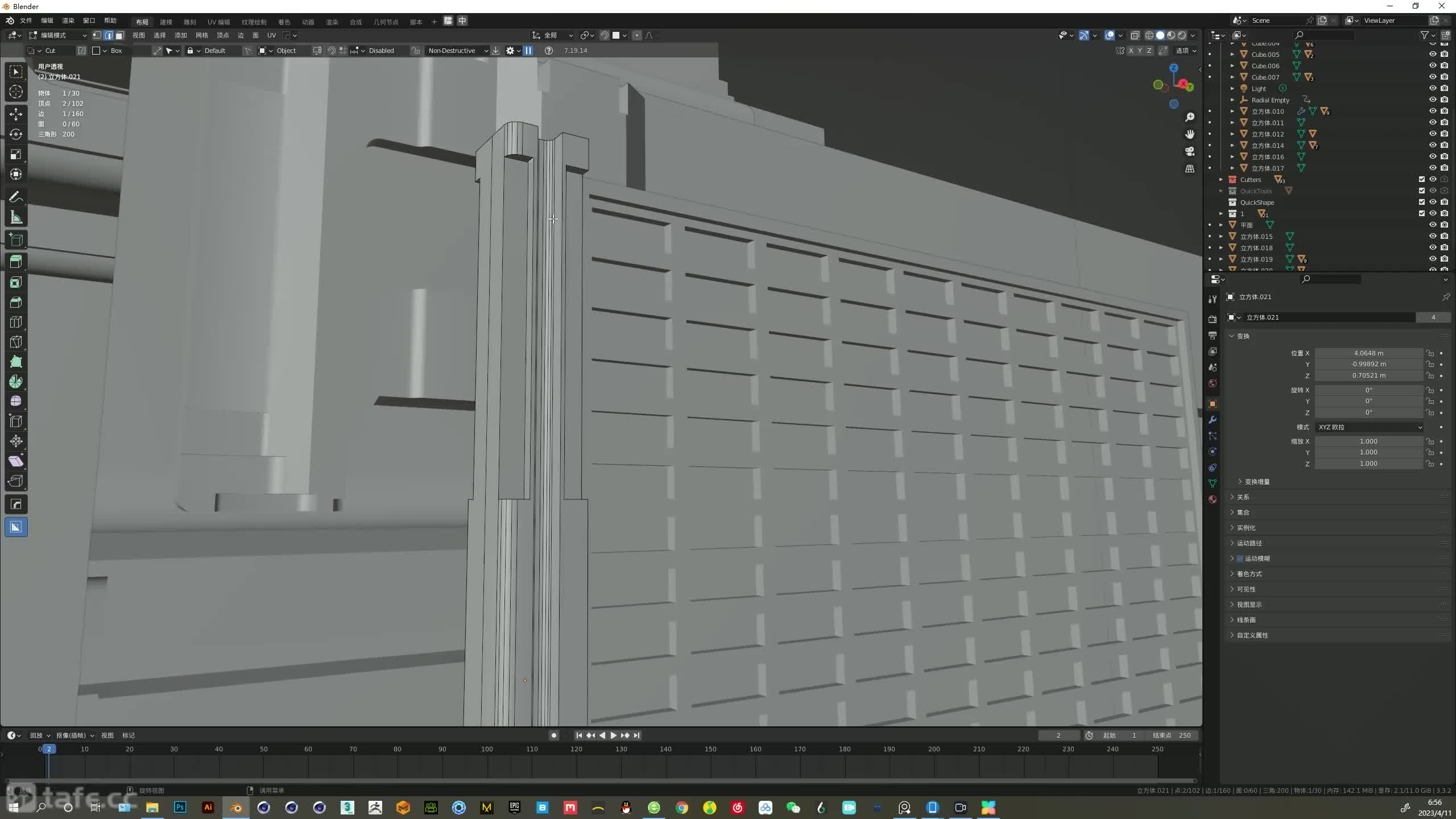The height and width of the screenshot is (819, 1456).
Task: Open the Material properties tab icon
Action: point(1213,499)
